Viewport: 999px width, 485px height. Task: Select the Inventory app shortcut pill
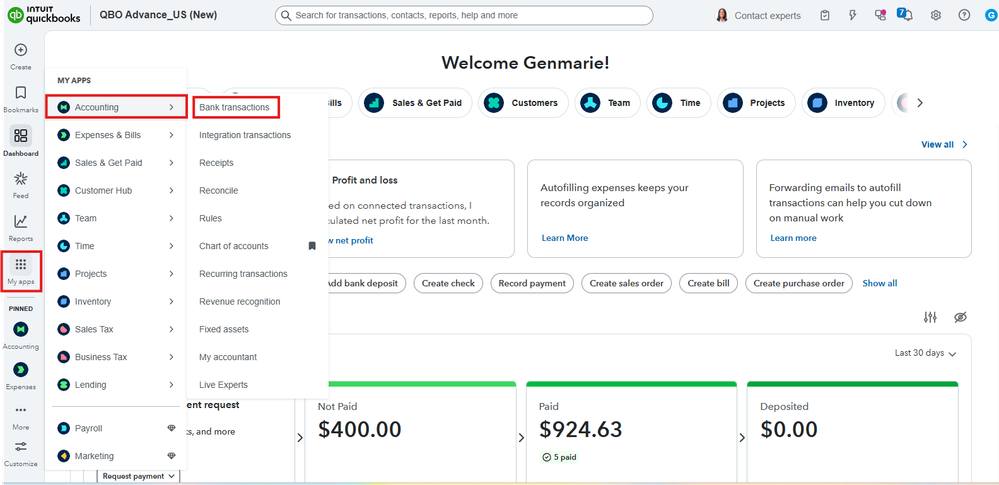(844, 103)
